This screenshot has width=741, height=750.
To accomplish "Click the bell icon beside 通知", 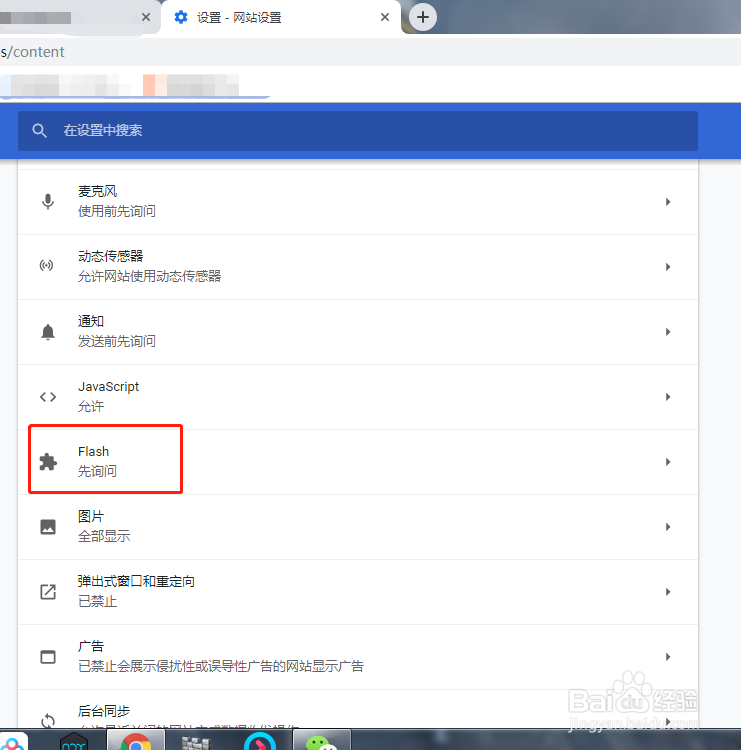I will pyautogui.click(x=48, y=332).
